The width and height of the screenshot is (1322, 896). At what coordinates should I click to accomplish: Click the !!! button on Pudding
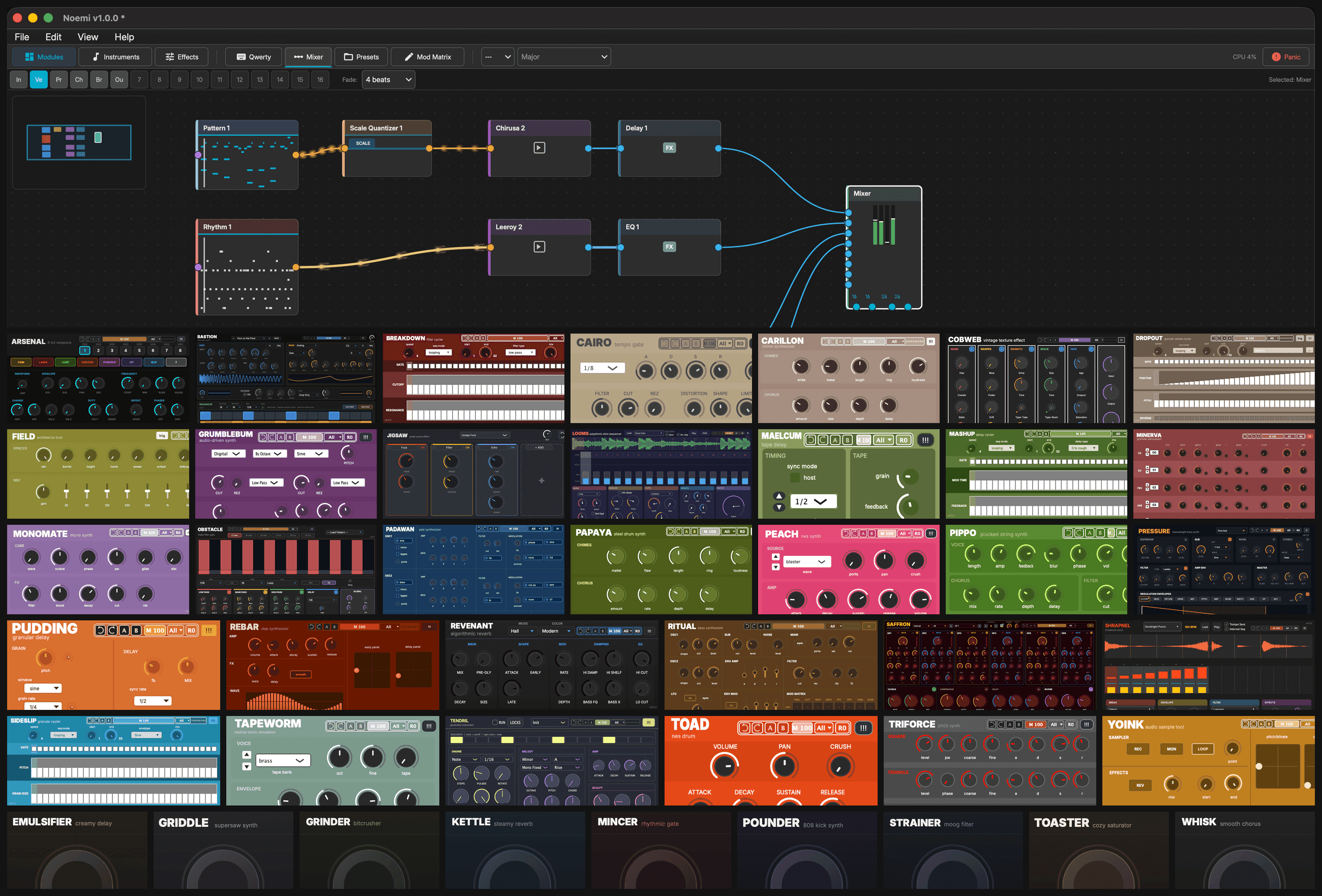209,631
